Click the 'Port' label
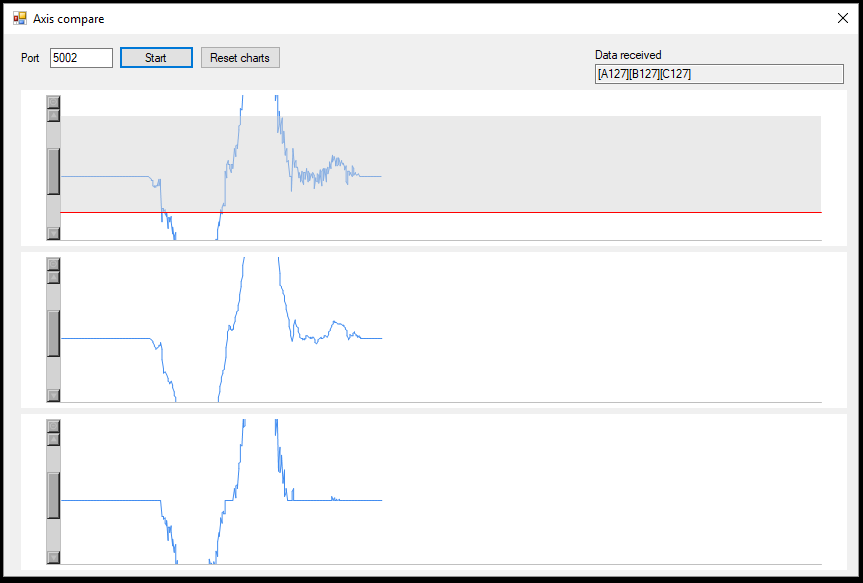This screenshot has height=583, width=863. coord(30,58)
